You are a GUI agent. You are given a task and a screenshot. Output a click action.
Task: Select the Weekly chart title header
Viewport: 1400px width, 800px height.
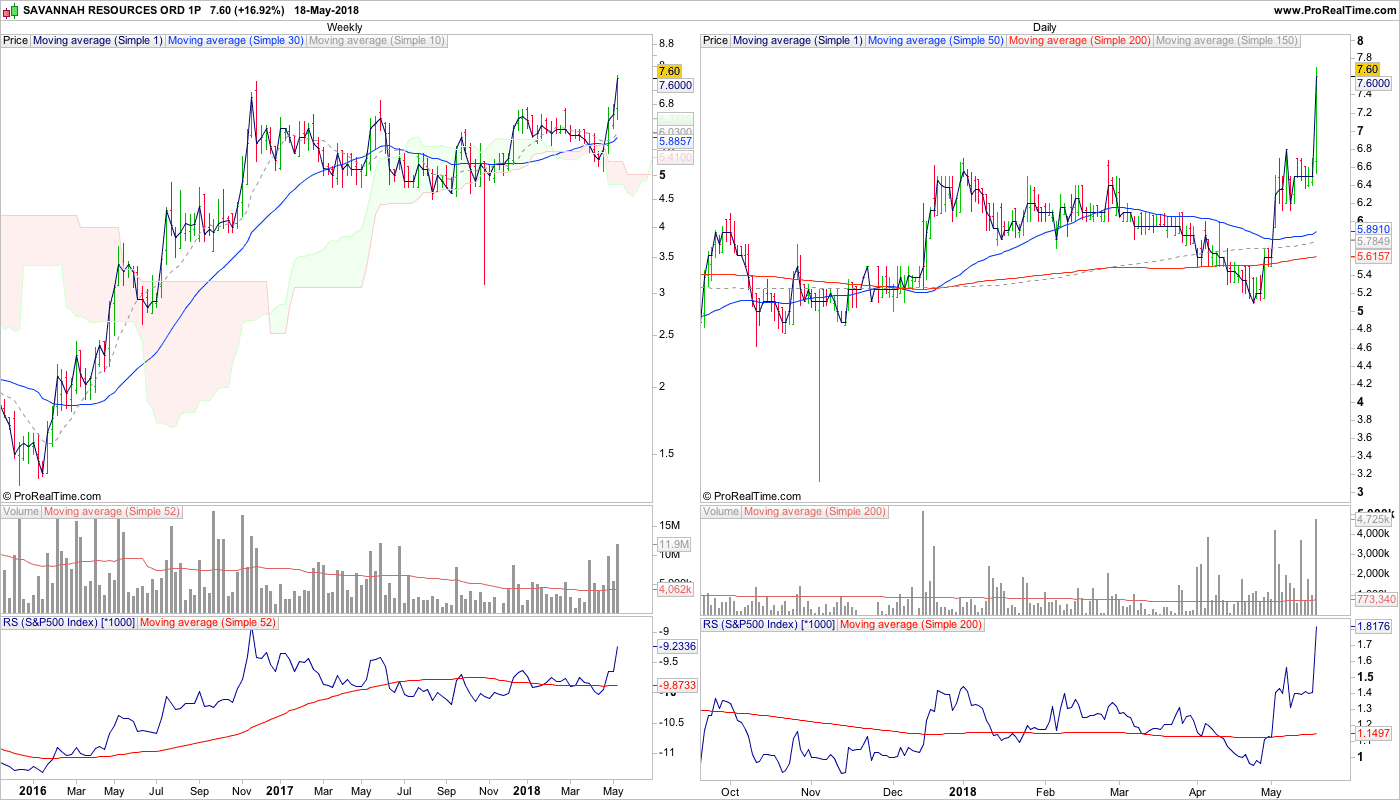(345, 27)
